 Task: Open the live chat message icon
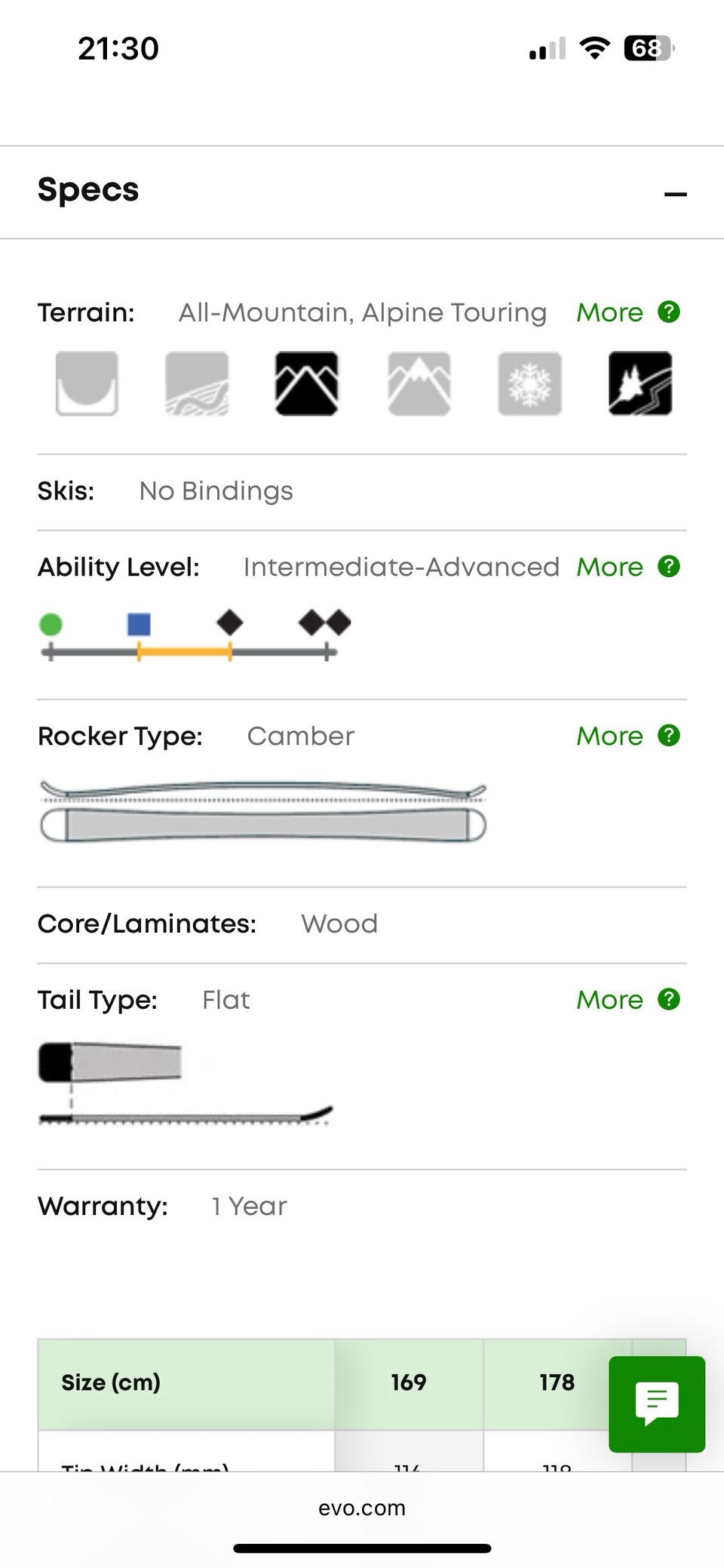(x=657, y=1404)
